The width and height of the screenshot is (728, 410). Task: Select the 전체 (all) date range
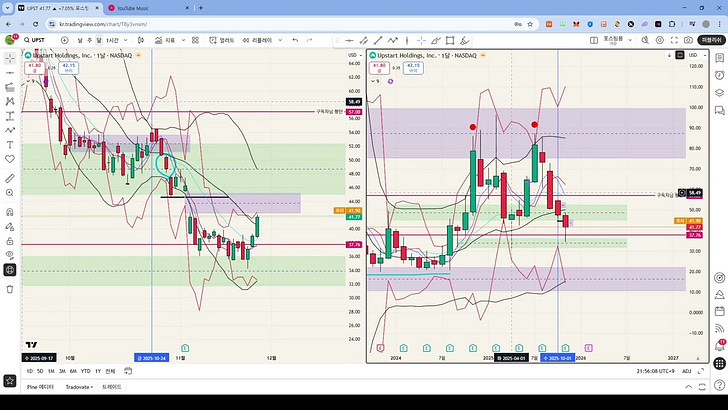(x=110, y=371)
